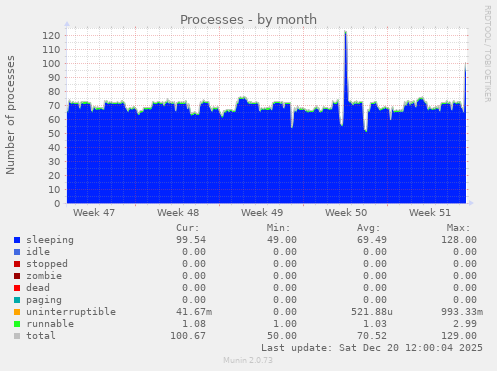Click the stopped legend color swatch
497x371 pixels.
point(17,264)
